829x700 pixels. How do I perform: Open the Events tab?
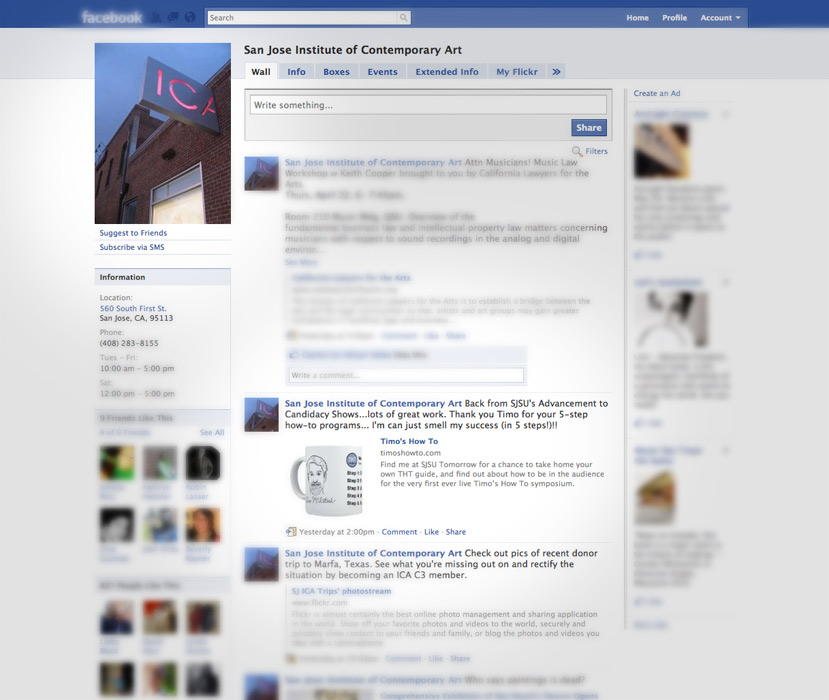point(382,72)
